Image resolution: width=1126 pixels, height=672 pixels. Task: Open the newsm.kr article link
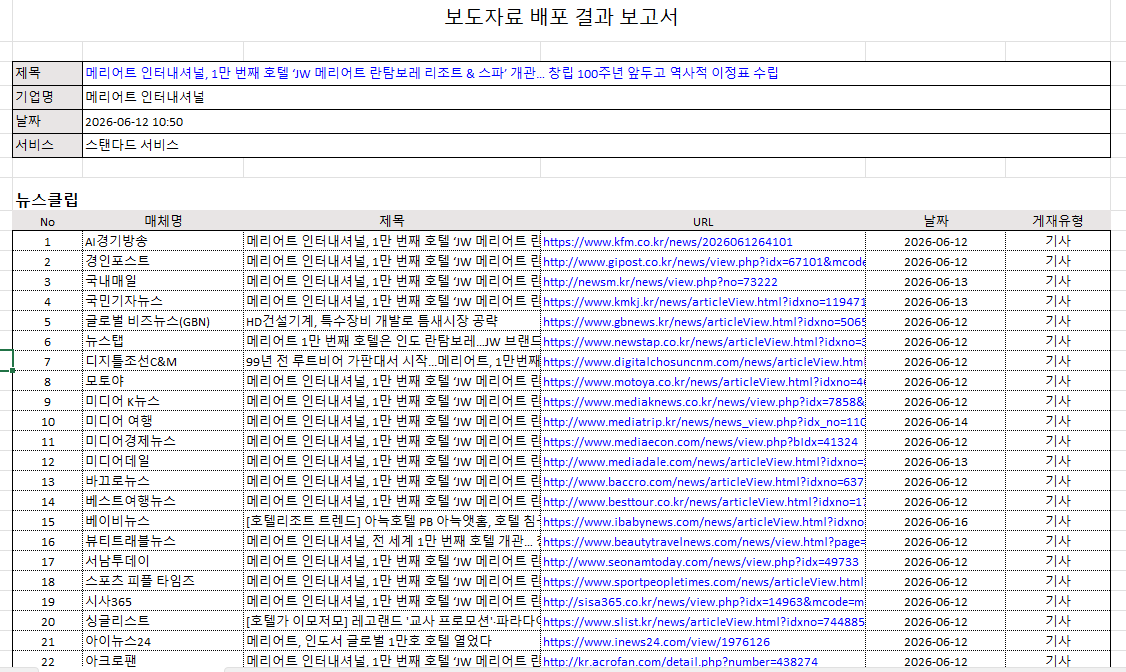pyautogui.click(x=660, y=282)
